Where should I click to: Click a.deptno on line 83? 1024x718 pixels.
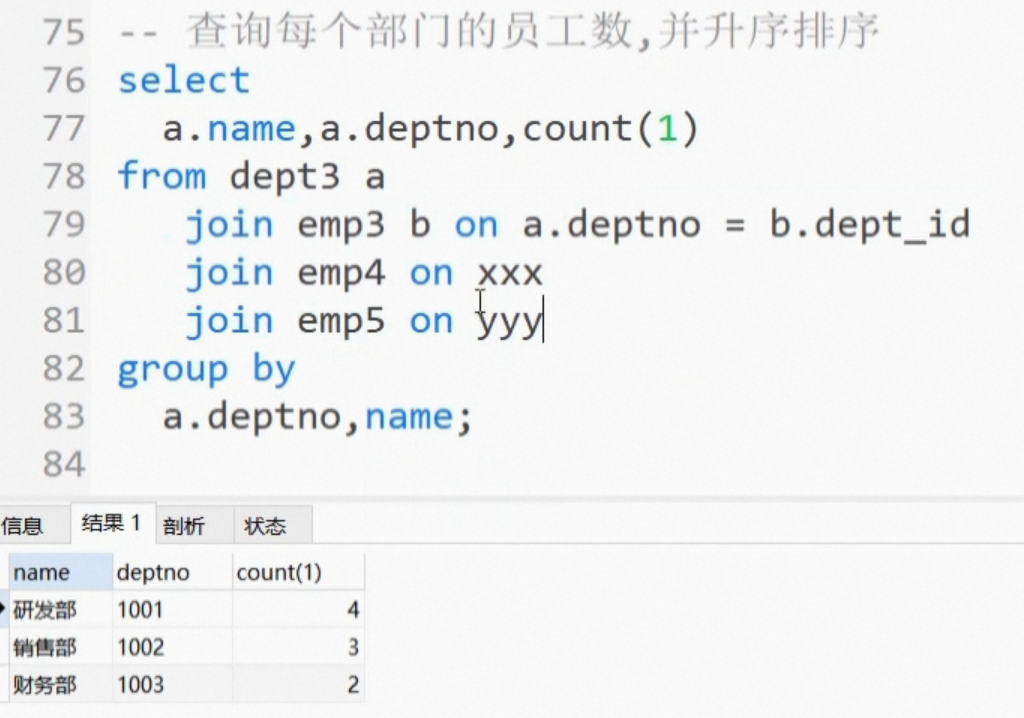click(x=251, y=418)
